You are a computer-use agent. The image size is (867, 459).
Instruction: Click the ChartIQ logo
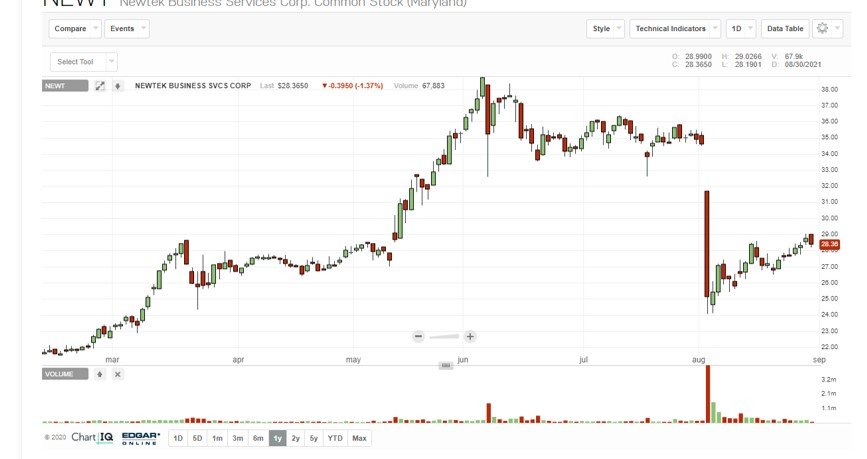pos(91,438)
